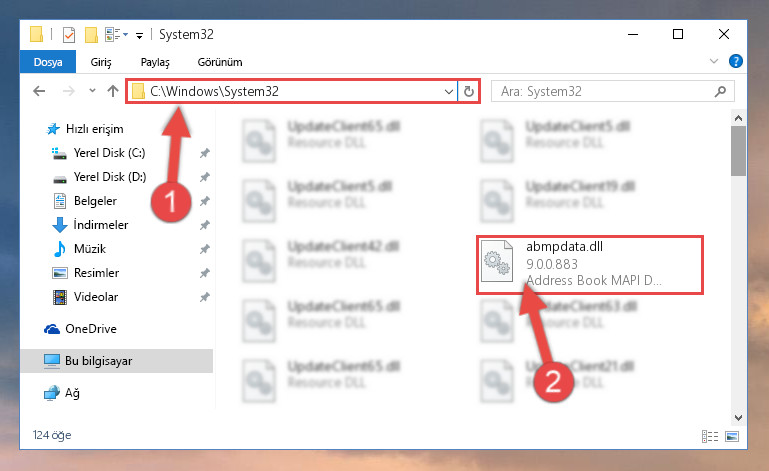Refresh the System32 folder view
769x471 pixels.
[x=468, y=92]
